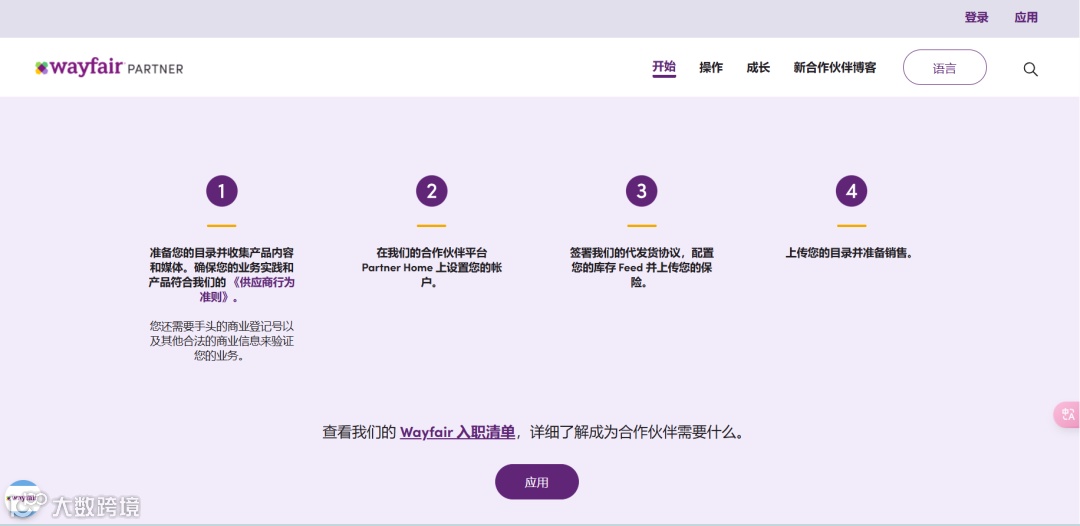
Task: Click the pink translate floating widget
Action: [x=1067, y=414]
